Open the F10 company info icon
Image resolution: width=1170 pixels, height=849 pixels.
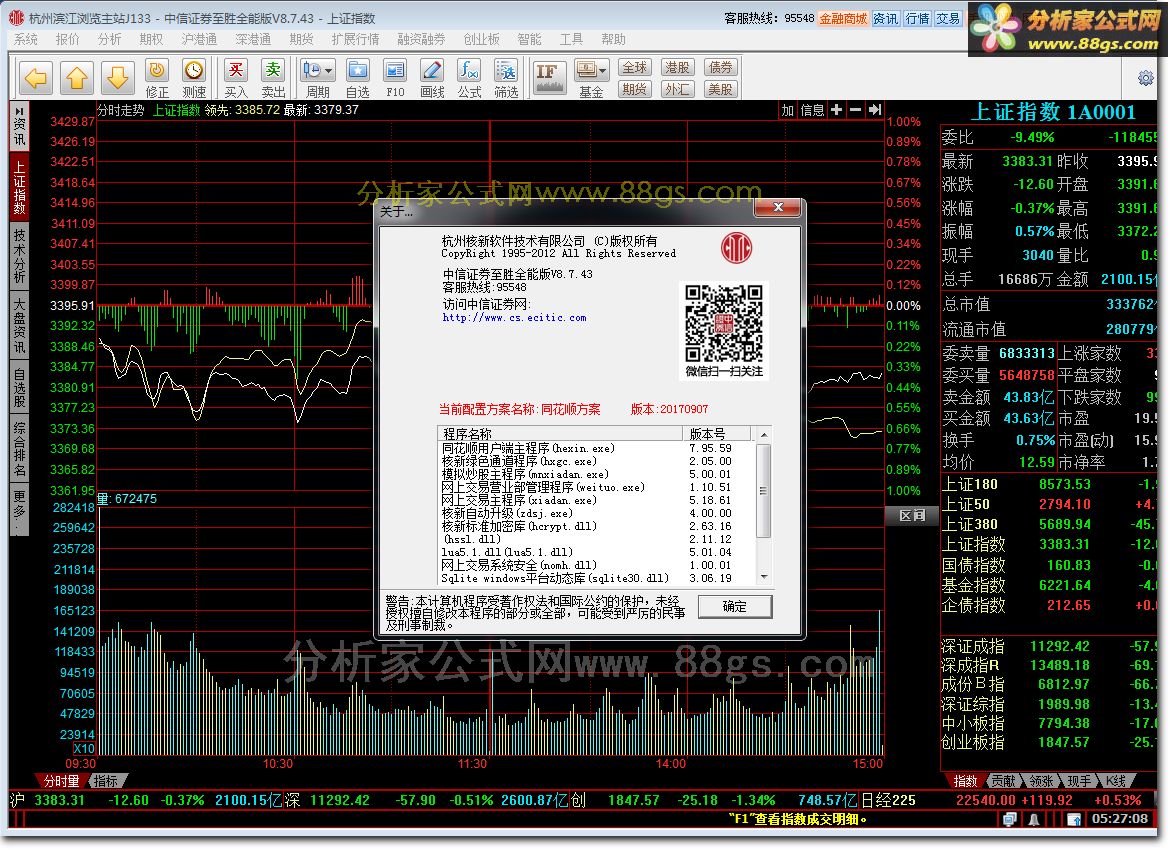click(395, 78)
